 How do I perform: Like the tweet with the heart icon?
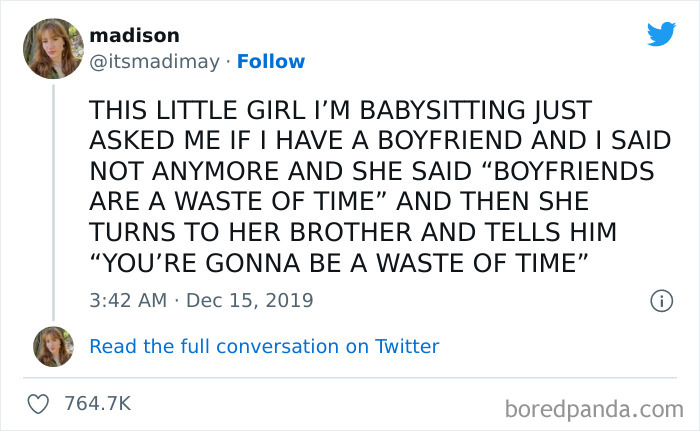(x=40, y=405)
